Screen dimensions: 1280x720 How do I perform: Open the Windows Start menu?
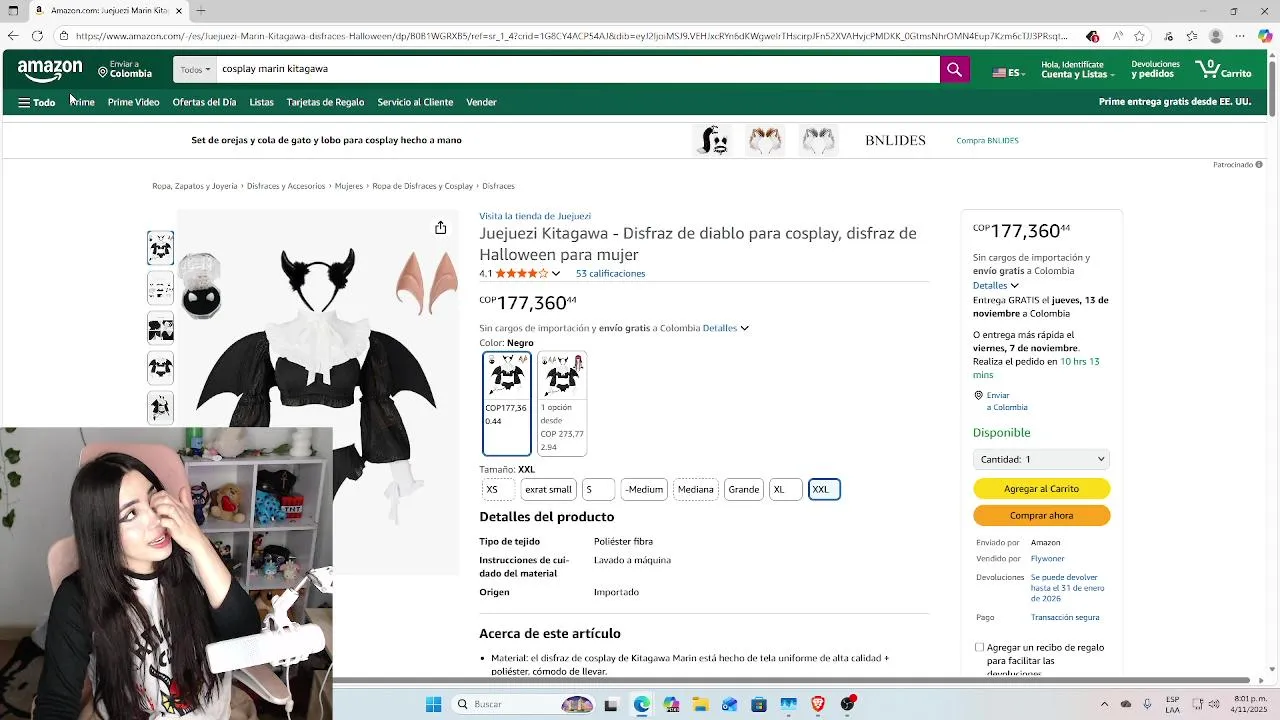click(433, 704)
